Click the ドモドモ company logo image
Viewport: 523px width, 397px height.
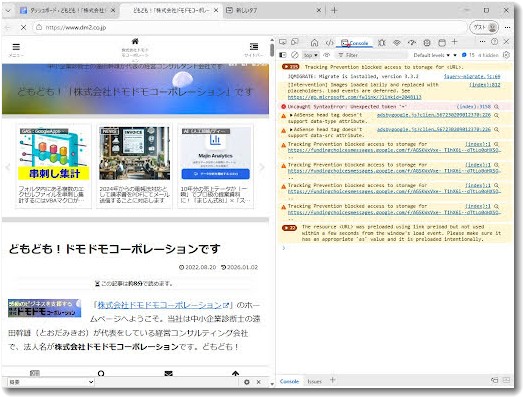44,308
